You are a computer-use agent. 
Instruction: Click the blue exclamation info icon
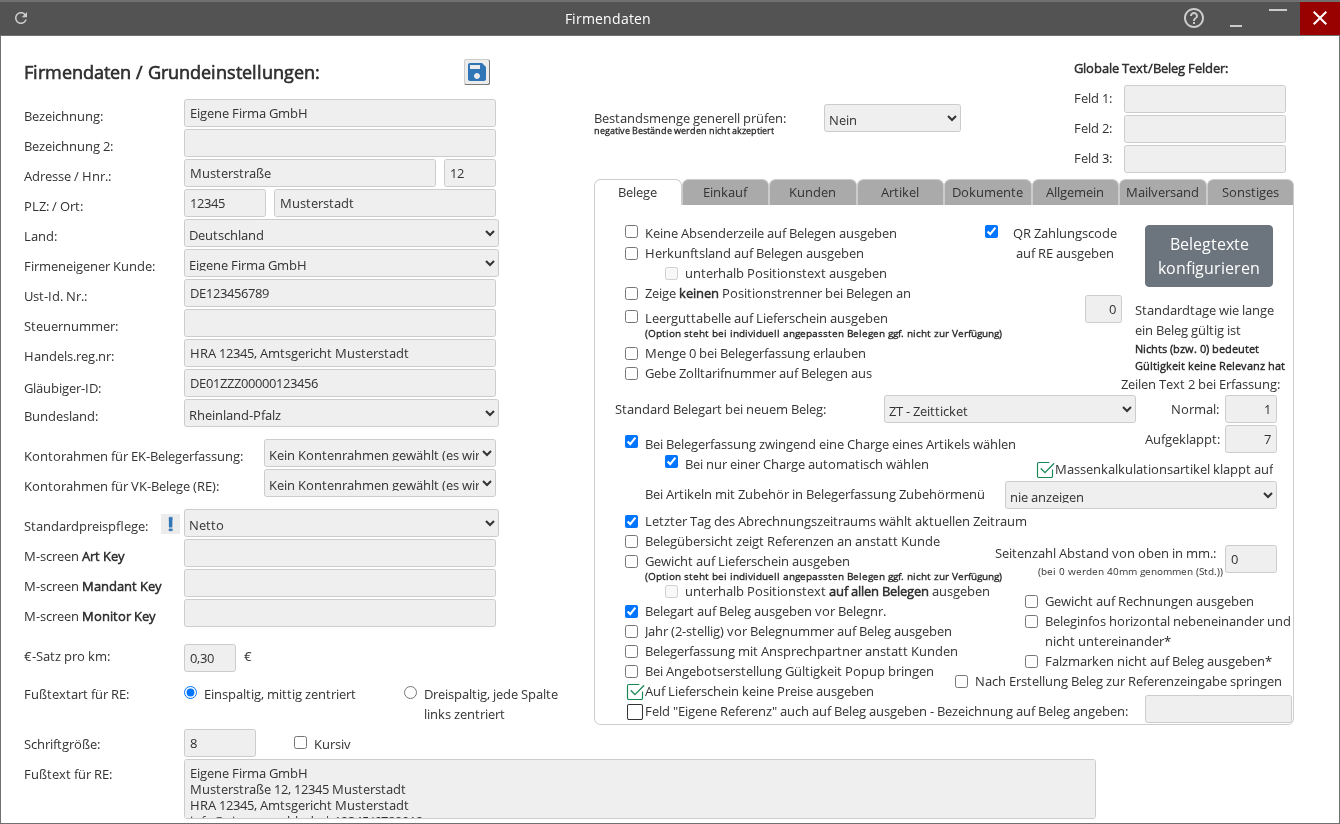point(170,524)
